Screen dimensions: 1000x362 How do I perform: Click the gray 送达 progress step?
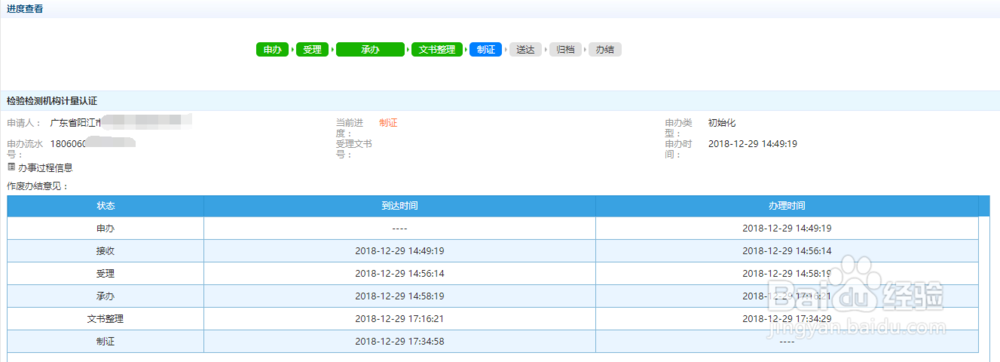pos(526,50)
